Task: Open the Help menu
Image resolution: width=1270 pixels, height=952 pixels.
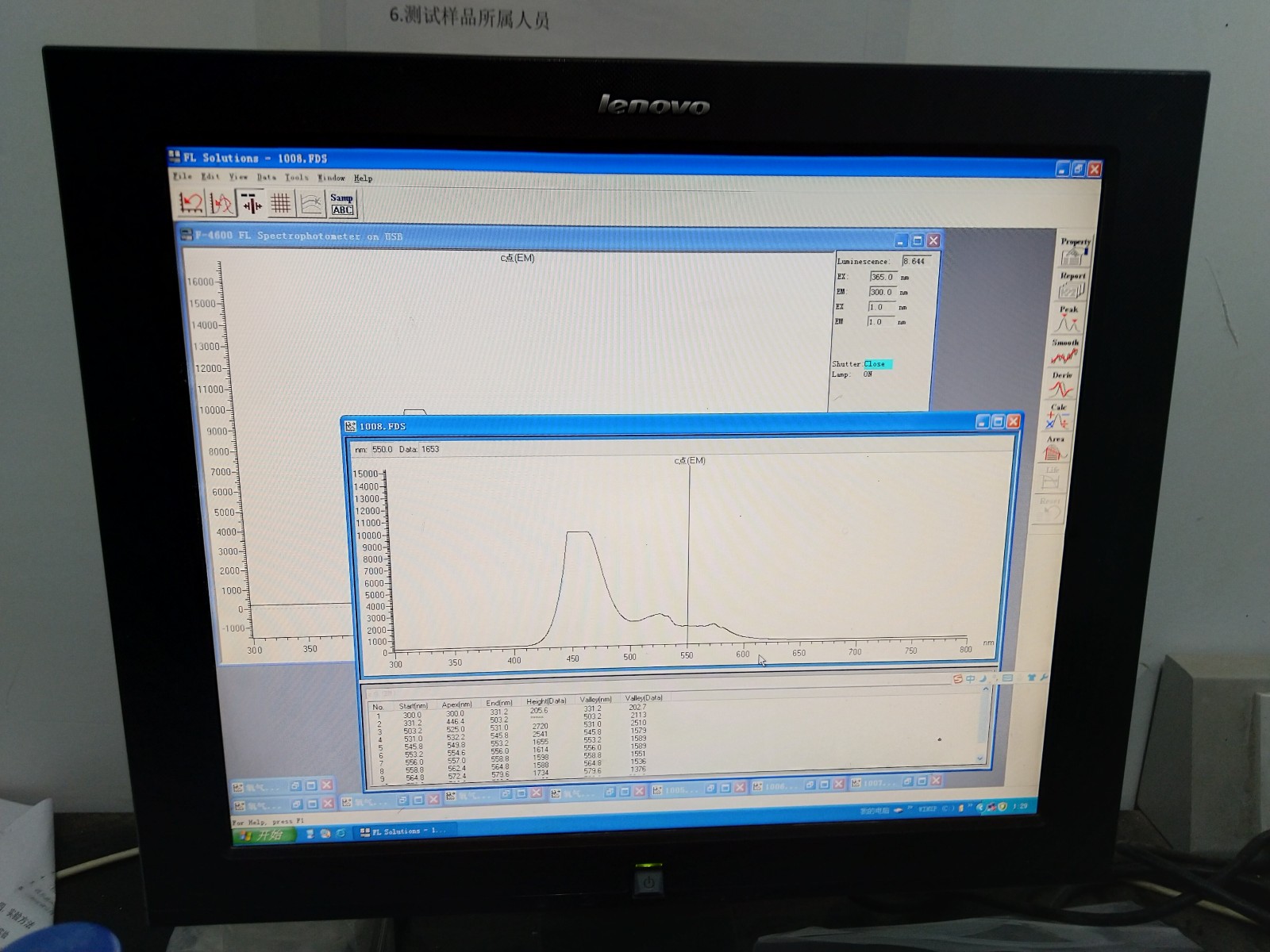Action: pyautogui.click(x=363, y=178)
